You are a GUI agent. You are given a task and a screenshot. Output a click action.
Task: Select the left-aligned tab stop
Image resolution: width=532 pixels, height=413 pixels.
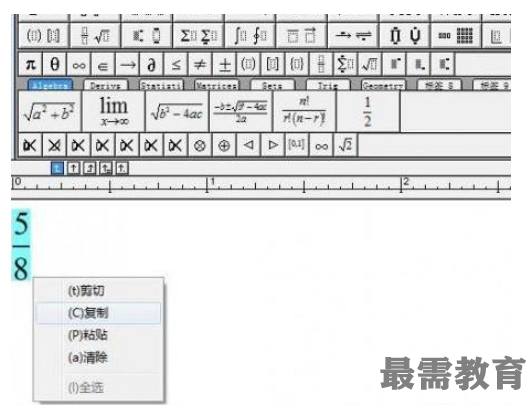click(x=57, y=168)
